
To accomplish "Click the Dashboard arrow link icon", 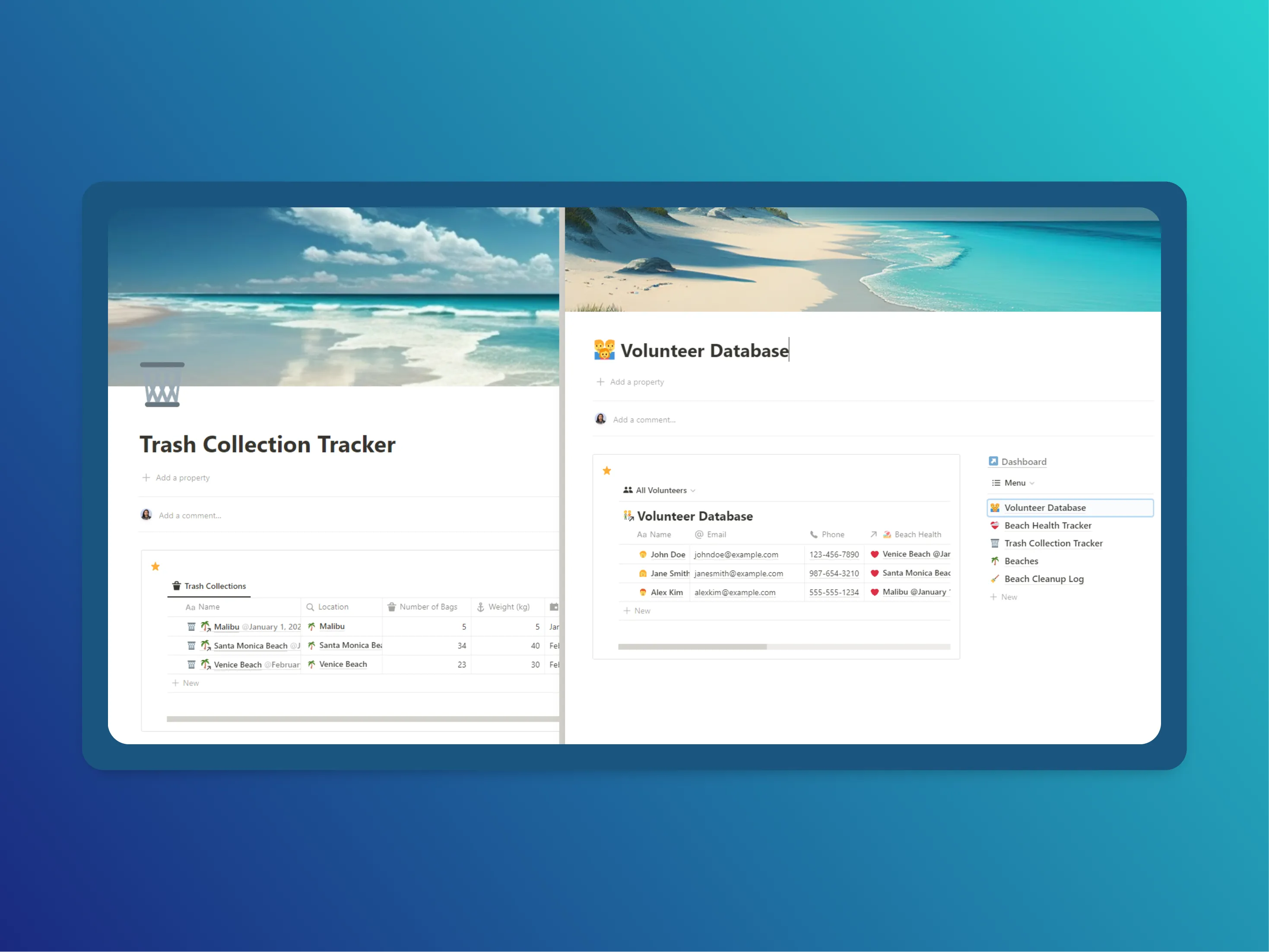I will (x=993, y=461).
